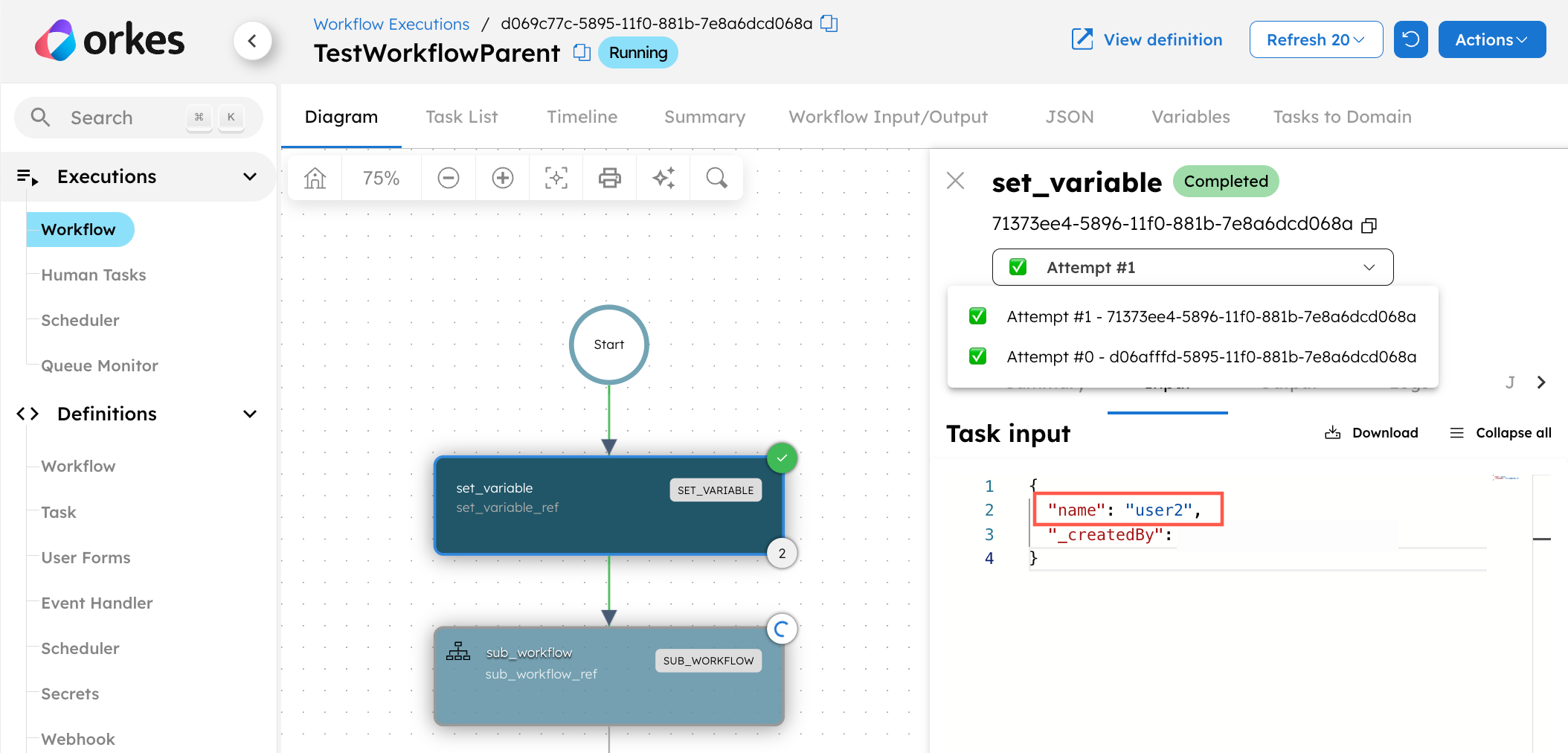Switch to the Diagram tab

341,117
